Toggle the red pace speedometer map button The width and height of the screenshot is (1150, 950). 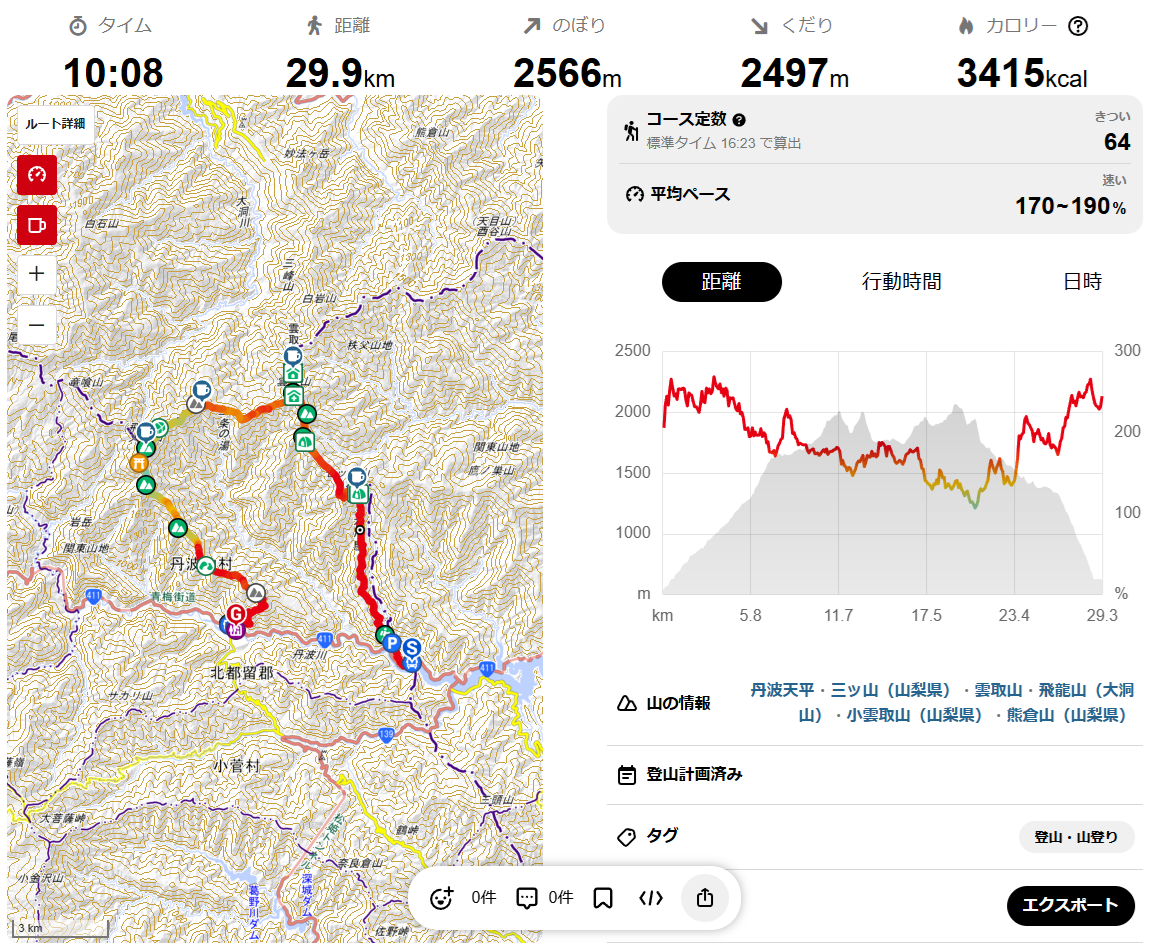pos(37,175)
